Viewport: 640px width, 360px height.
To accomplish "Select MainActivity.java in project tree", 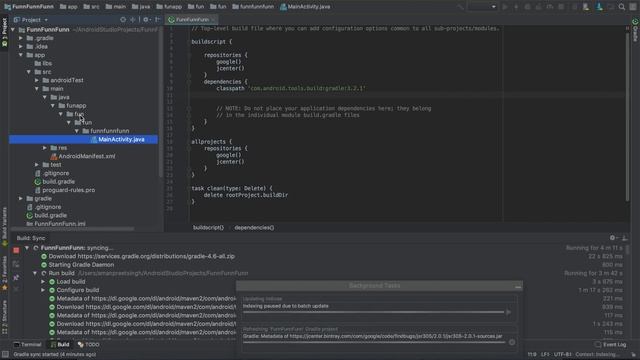I will [x=83, y=140].
